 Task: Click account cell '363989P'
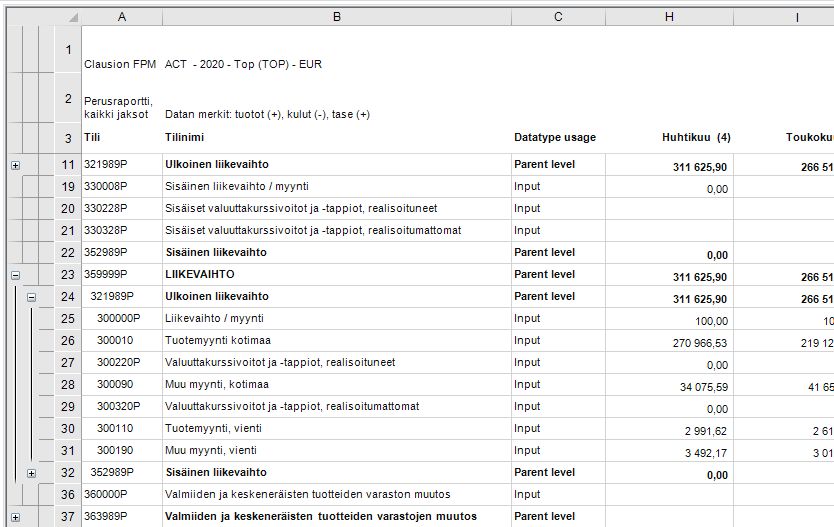[x=122, y=516]
